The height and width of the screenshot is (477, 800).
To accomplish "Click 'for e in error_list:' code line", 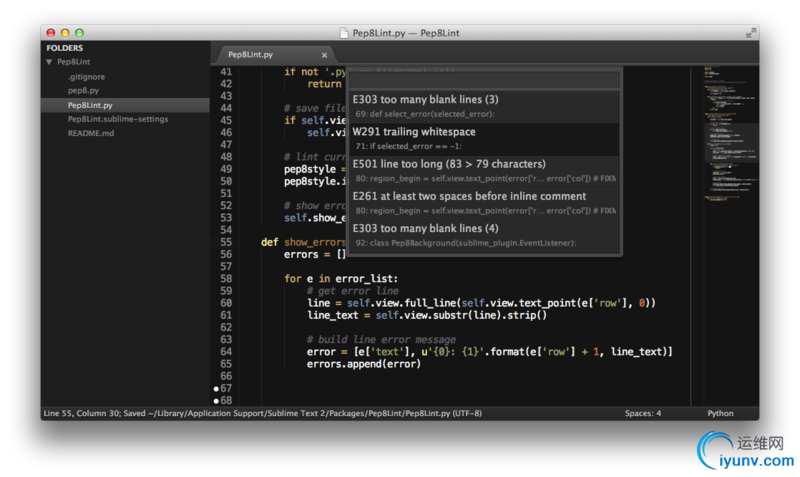I will [x=341, y=279].
